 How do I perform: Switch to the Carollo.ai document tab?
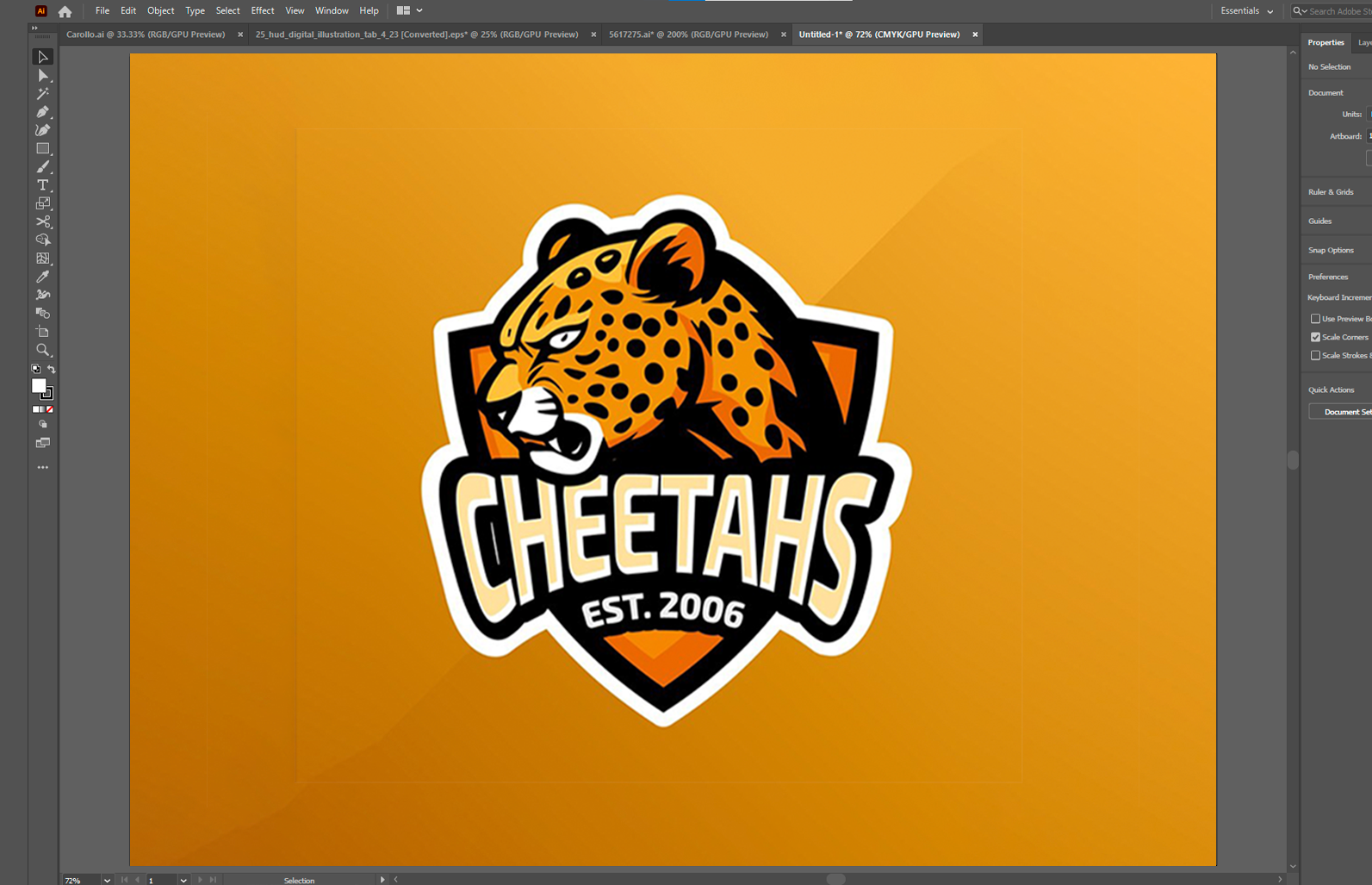[x=146, y=34]
